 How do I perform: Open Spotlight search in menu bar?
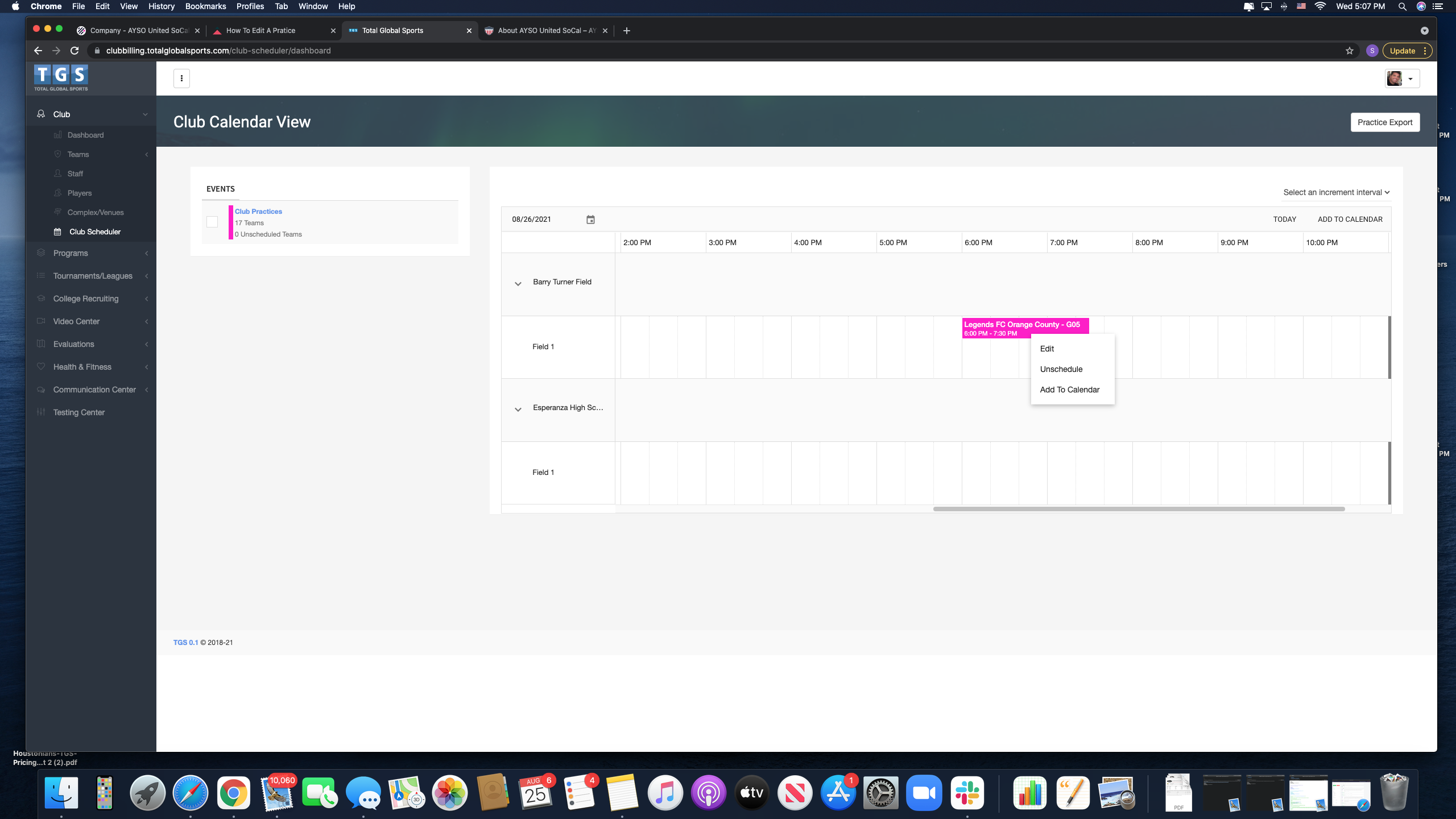tap(1403, 6)
